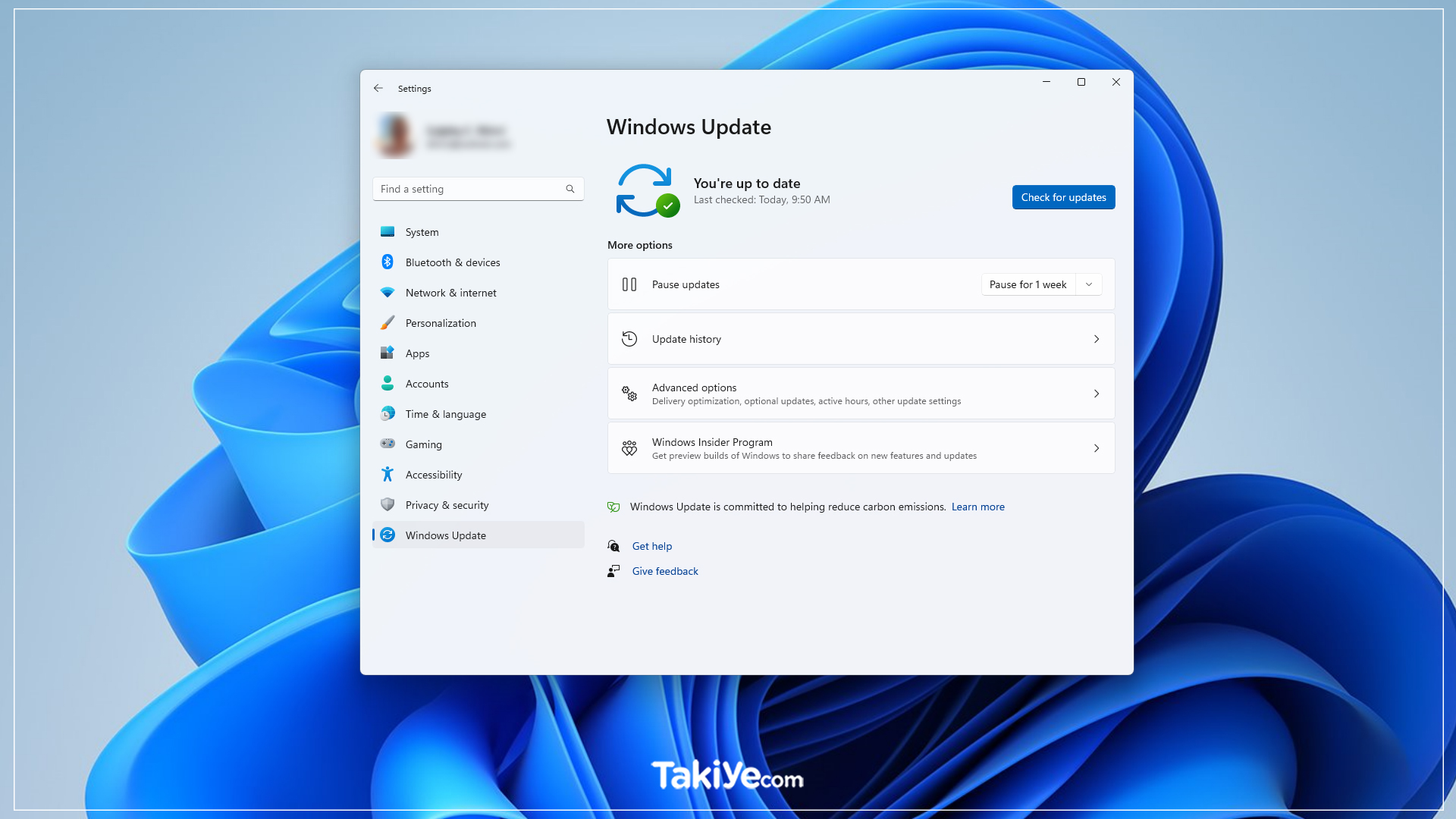Click the Give feedback link
The height and width of the screenshot is (819, 1456).
point(665,571)
